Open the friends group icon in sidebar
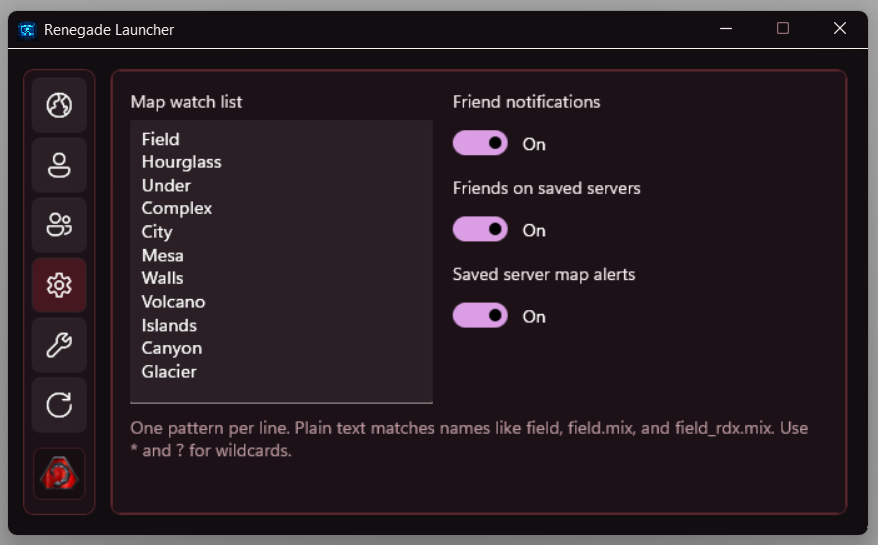Screen dimensions: 878x545 [59, 225]
